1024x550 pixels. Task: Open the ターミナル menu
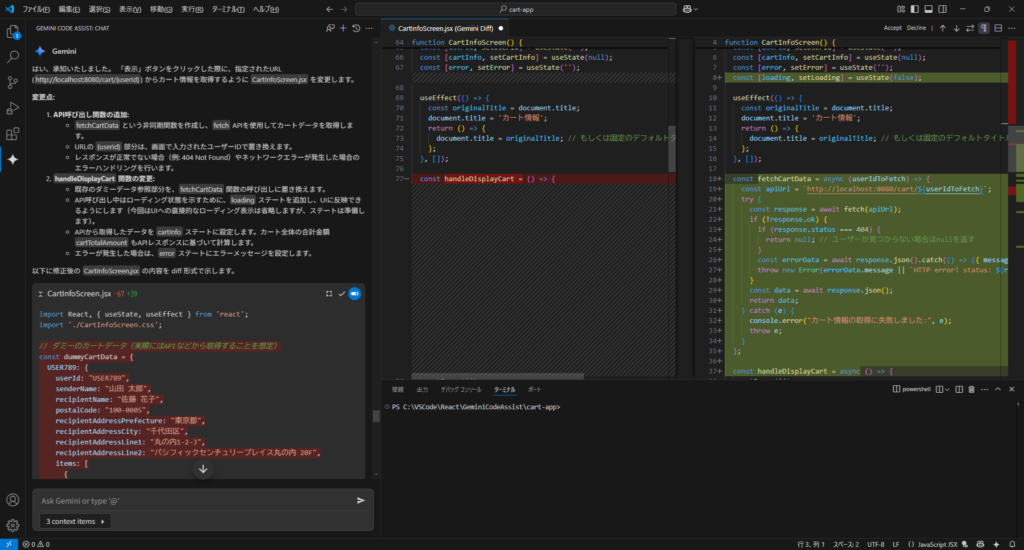click(x=228, y=9)
